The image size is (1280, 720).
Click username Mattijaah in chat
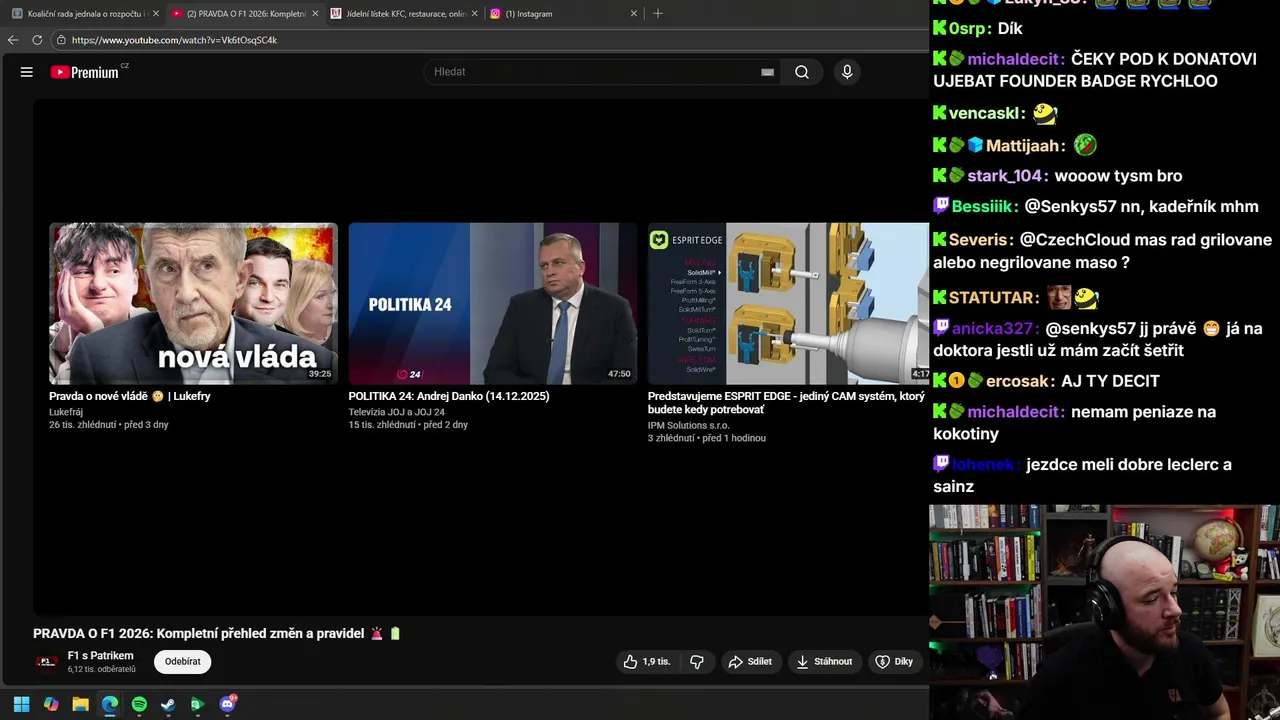[x=1025, y=146]
